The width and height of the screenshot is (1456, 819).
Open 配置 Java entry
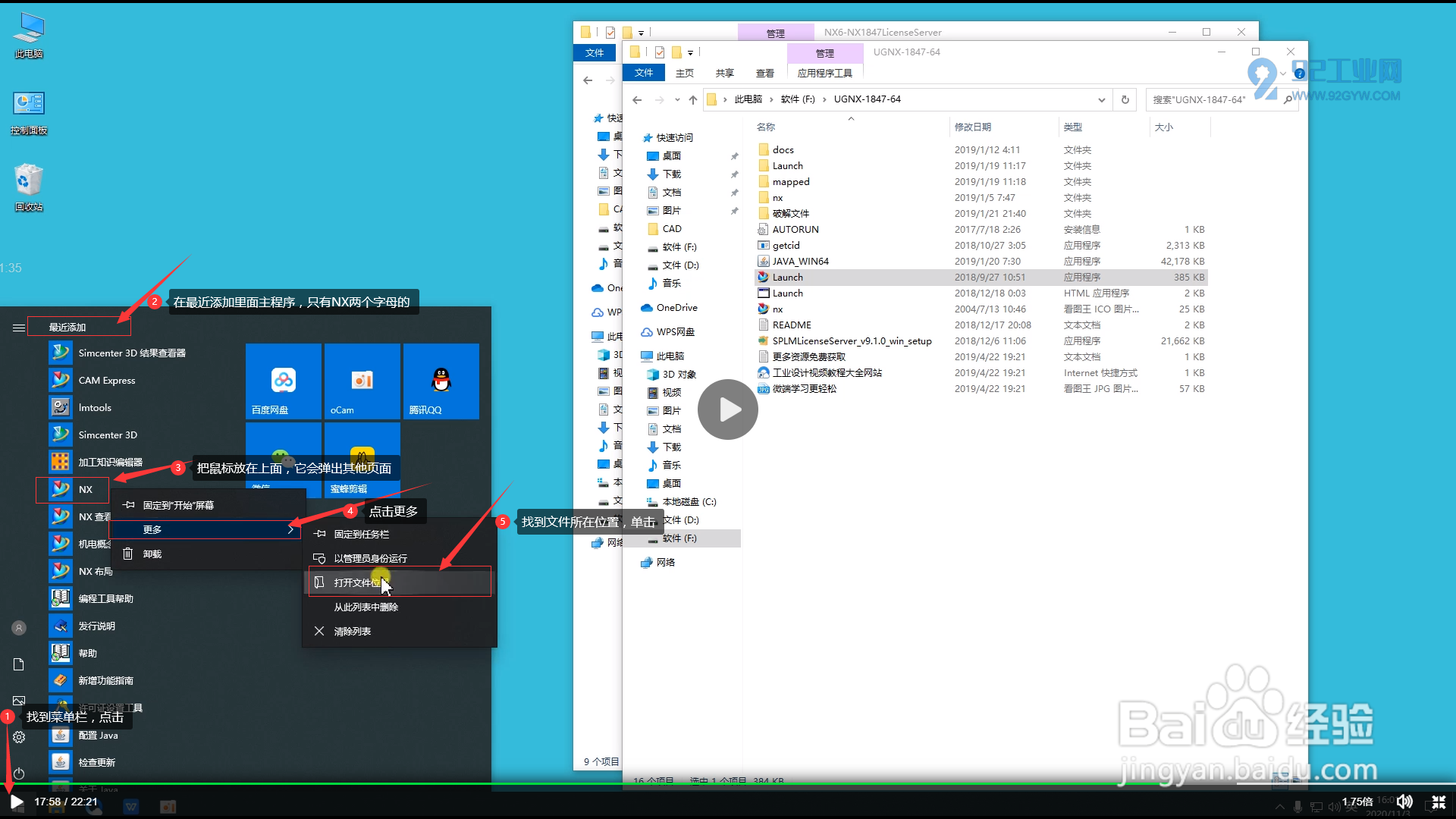(x=98, y=735)
